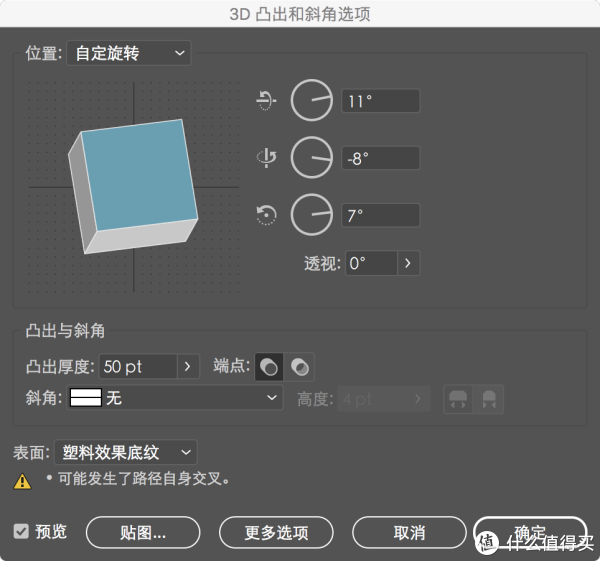Click the yellow warning triangle icon
Image resolution: width=600 pixels, height=561 pixels.
coord(22,481)
